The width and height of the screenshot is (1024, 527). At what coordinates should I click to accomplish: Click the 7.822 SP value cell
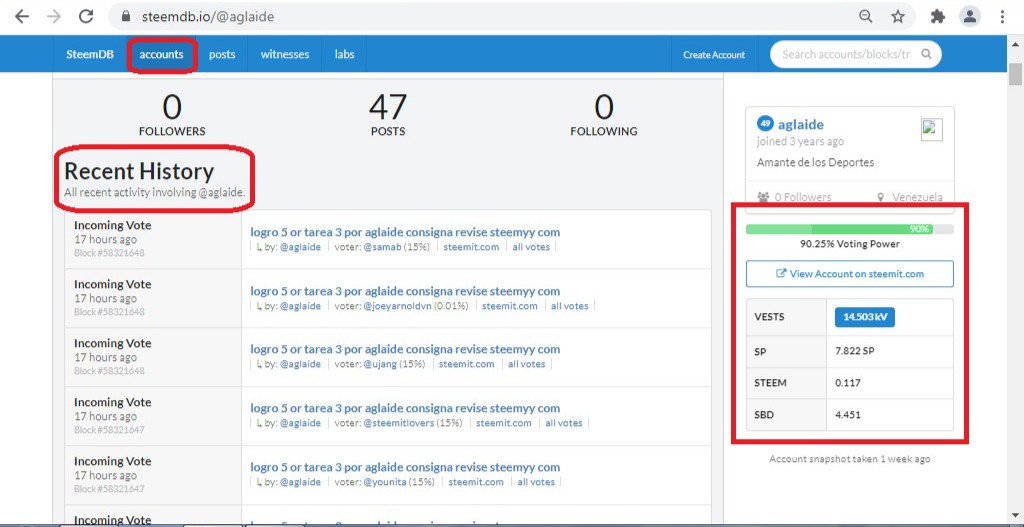point(889,351)
